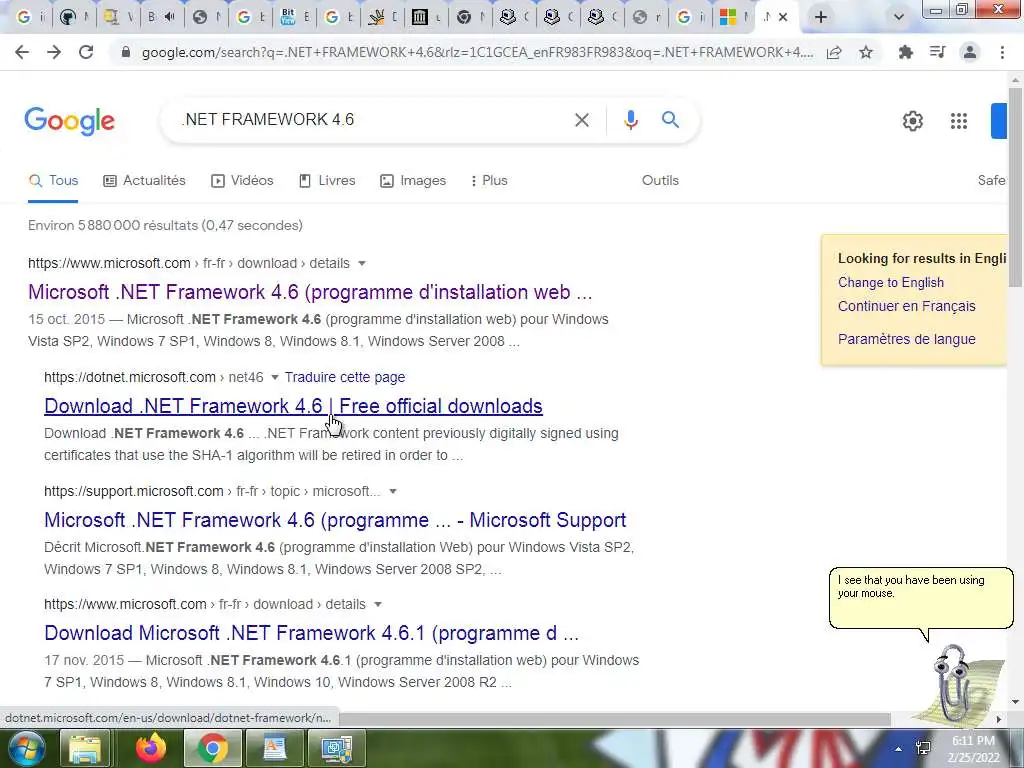Reload the current Google search page
The height and width of the screenshot is (768, 1024).
86,52
